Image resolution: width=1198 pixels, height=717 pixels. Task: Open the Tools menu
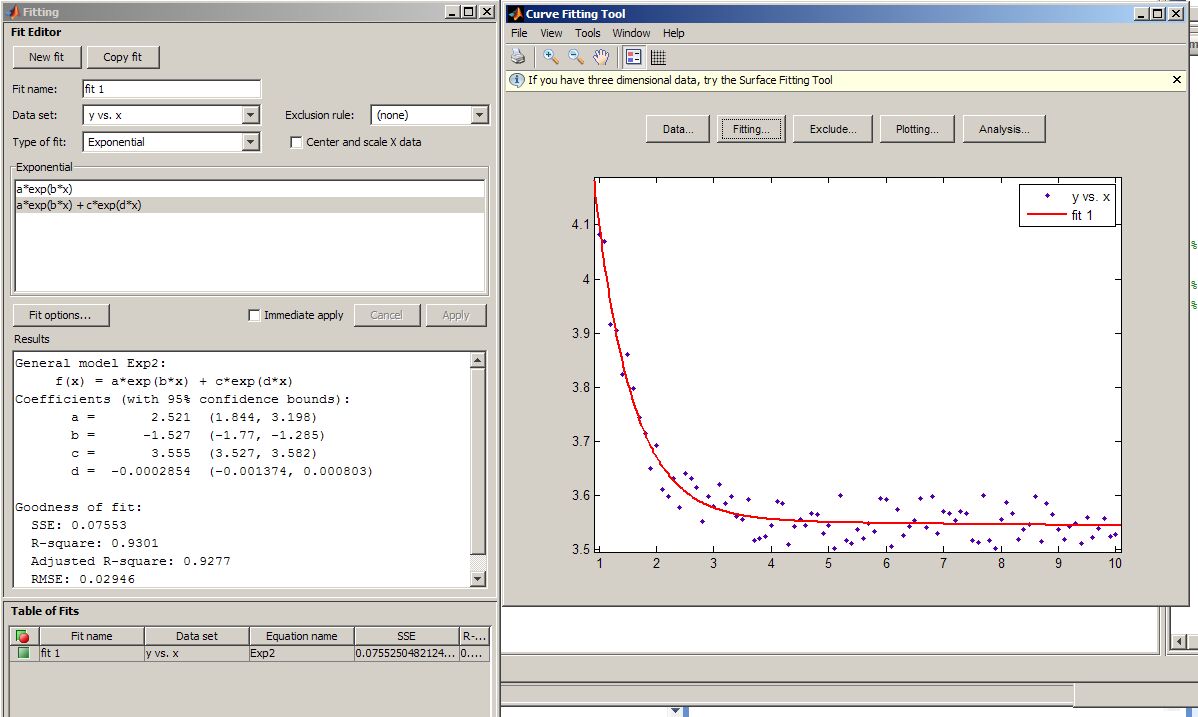[587, 33]
